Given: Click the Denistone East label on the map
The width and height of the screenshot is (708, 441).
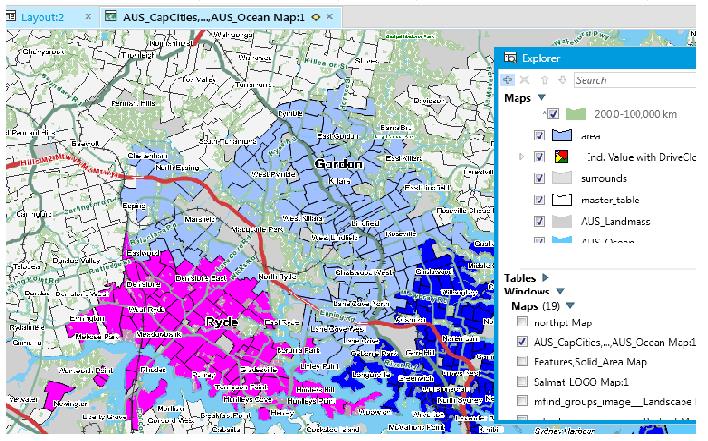Looking at the screenshot, I should [200, 279].
